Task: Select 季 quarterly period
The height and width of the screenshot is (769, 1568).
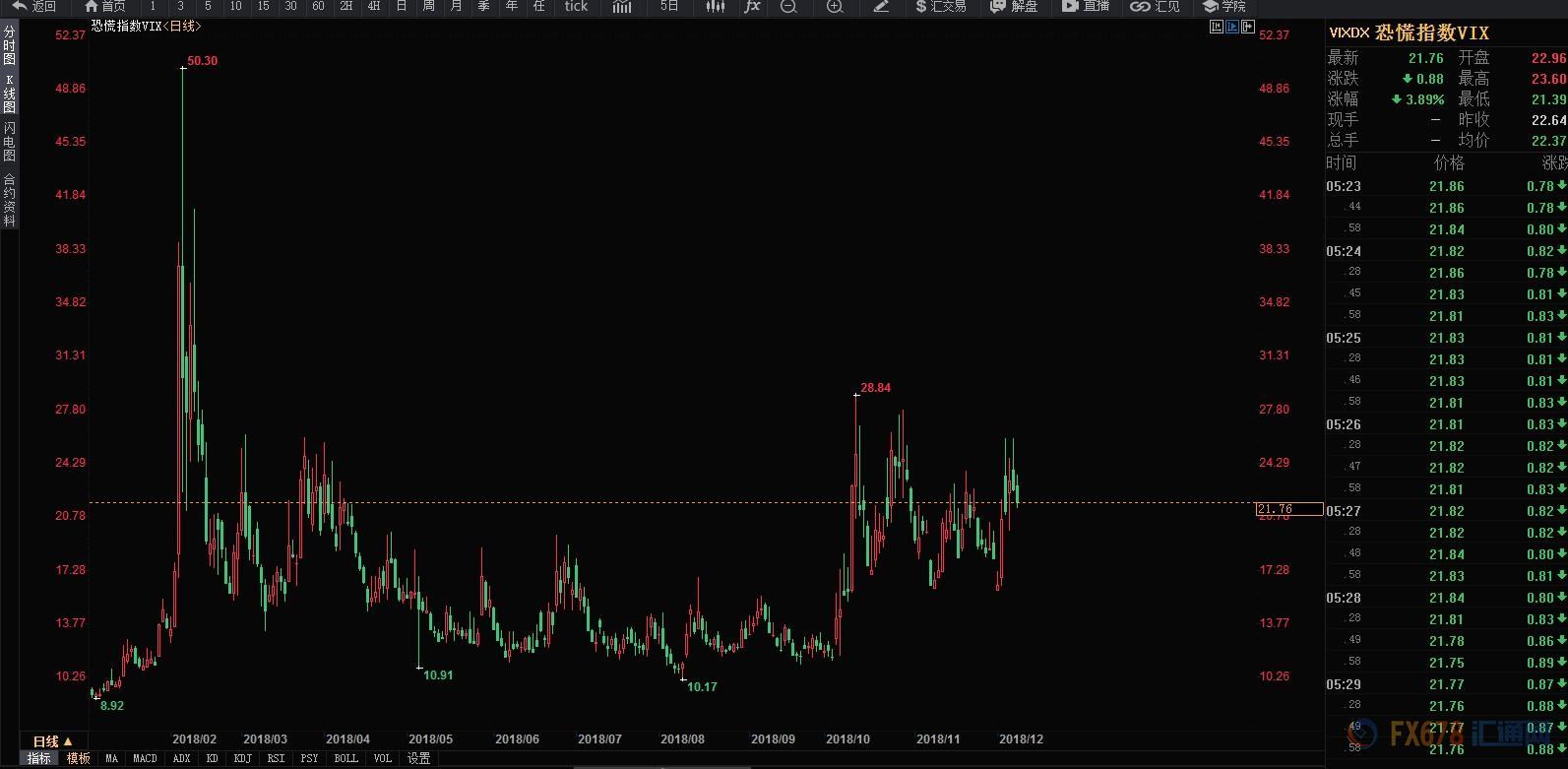Action: point(483,6)
